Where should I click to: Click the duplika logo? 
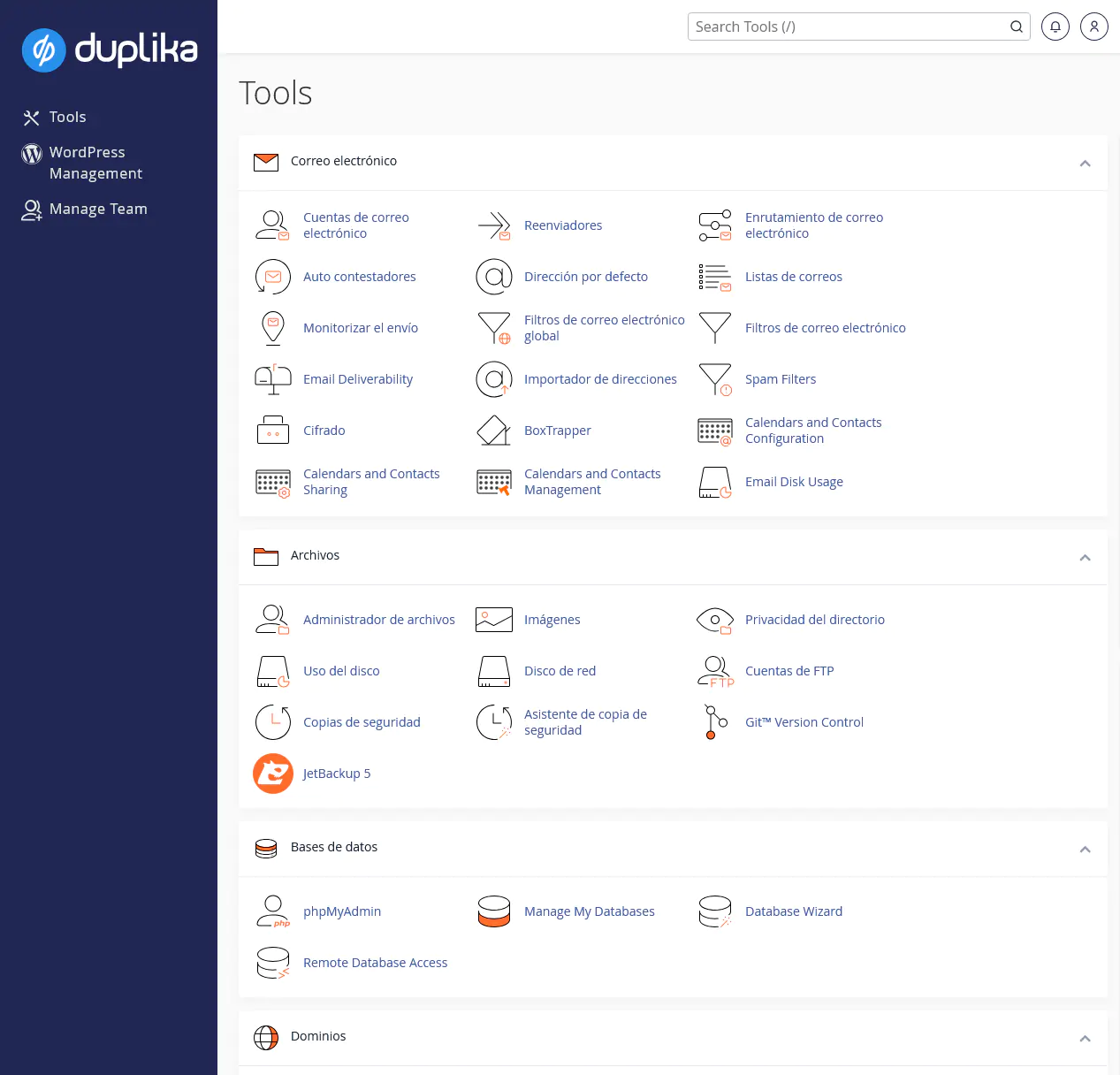point(110,50)
